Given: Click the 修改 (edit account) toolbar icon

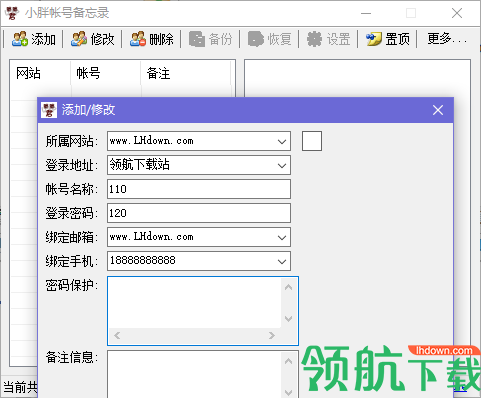Looking at the screenshot, I should click(79, 39).
